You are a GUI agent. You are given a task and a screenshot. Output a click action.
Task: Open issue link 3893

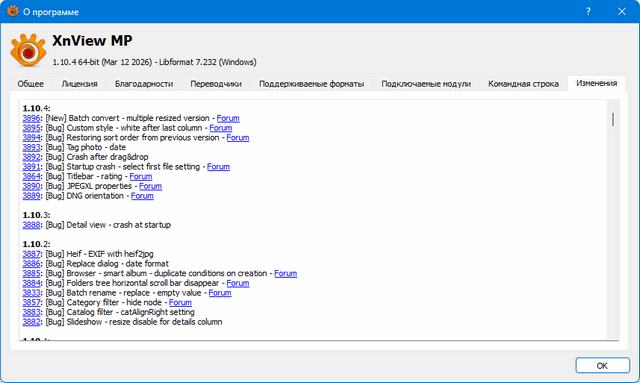31,147
